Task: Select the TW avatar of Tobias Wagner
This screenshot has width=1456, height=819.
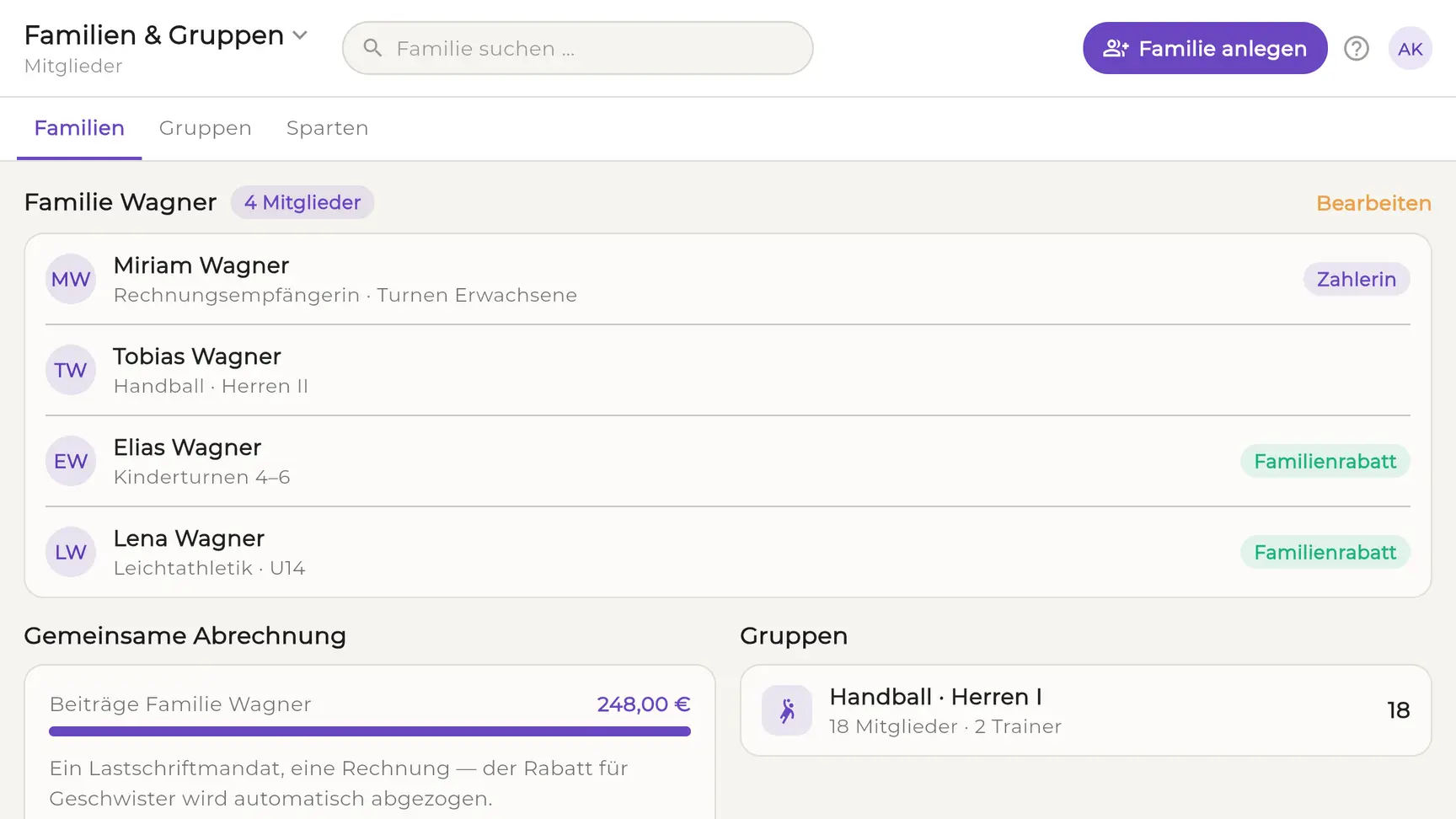Action: pyautogui.click(x=71, y=370)
